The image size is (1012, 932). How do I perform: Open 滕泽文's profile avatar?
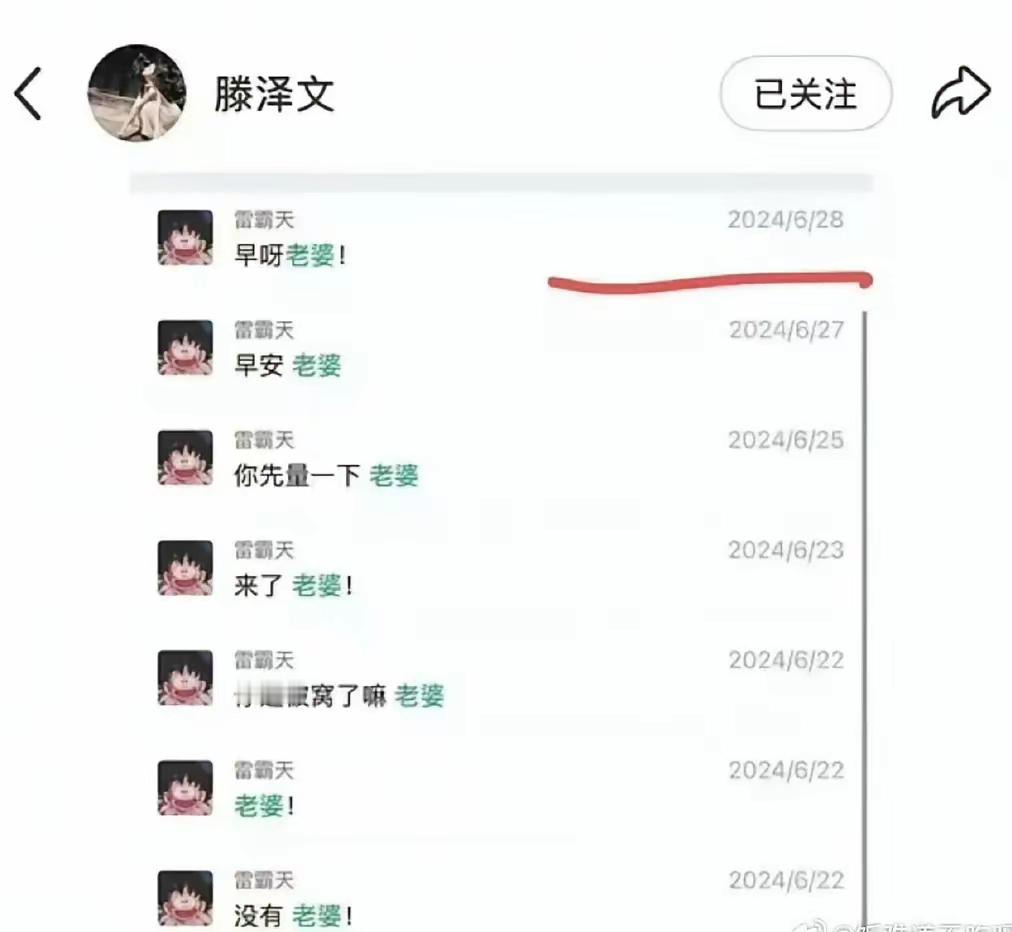(x=137, y=93)
